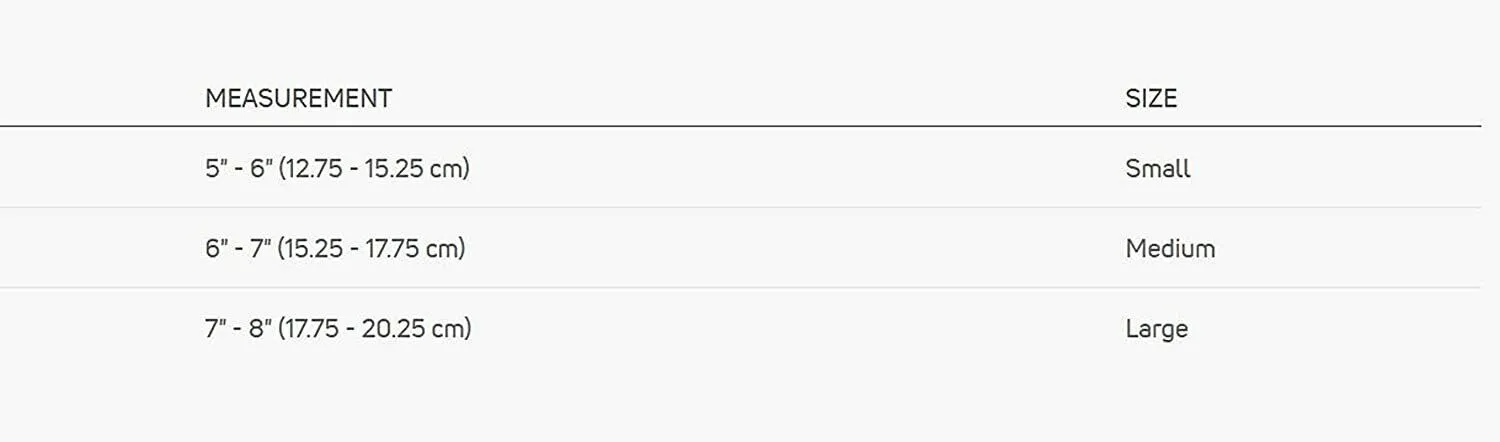Select the 5" - 6" (12.75 - 15.25 cm) measurement cell

(x=337, y=168)
